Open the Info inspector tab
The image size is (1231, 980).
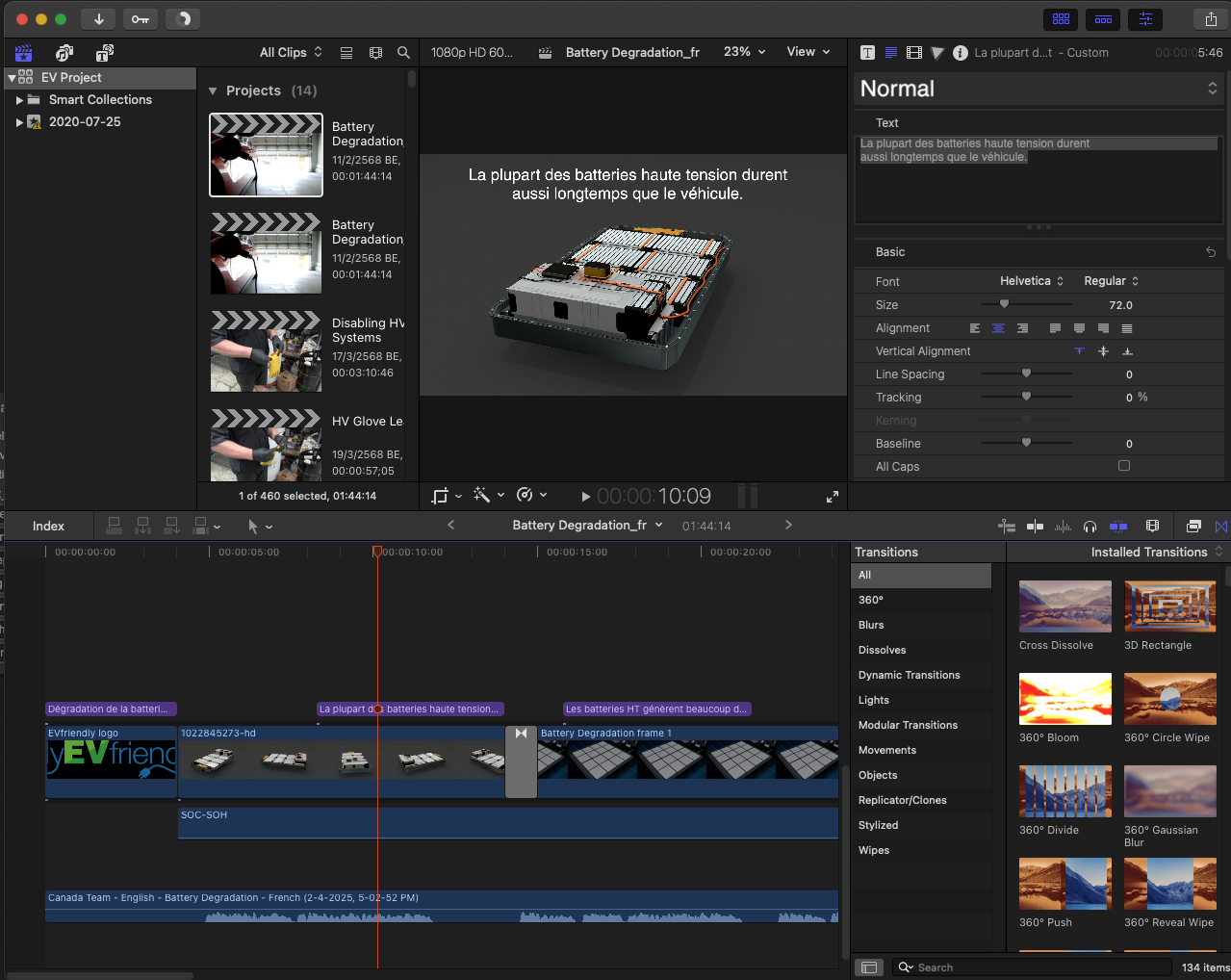(960, 53)
